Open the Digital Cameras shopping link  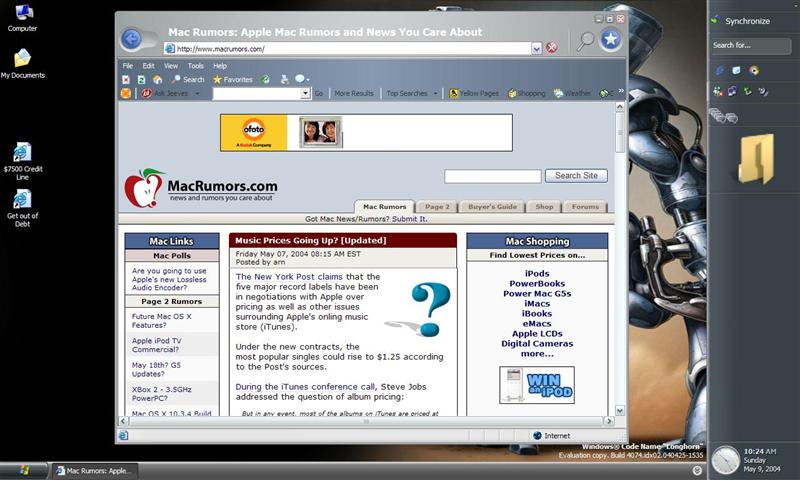pos(537,343)
